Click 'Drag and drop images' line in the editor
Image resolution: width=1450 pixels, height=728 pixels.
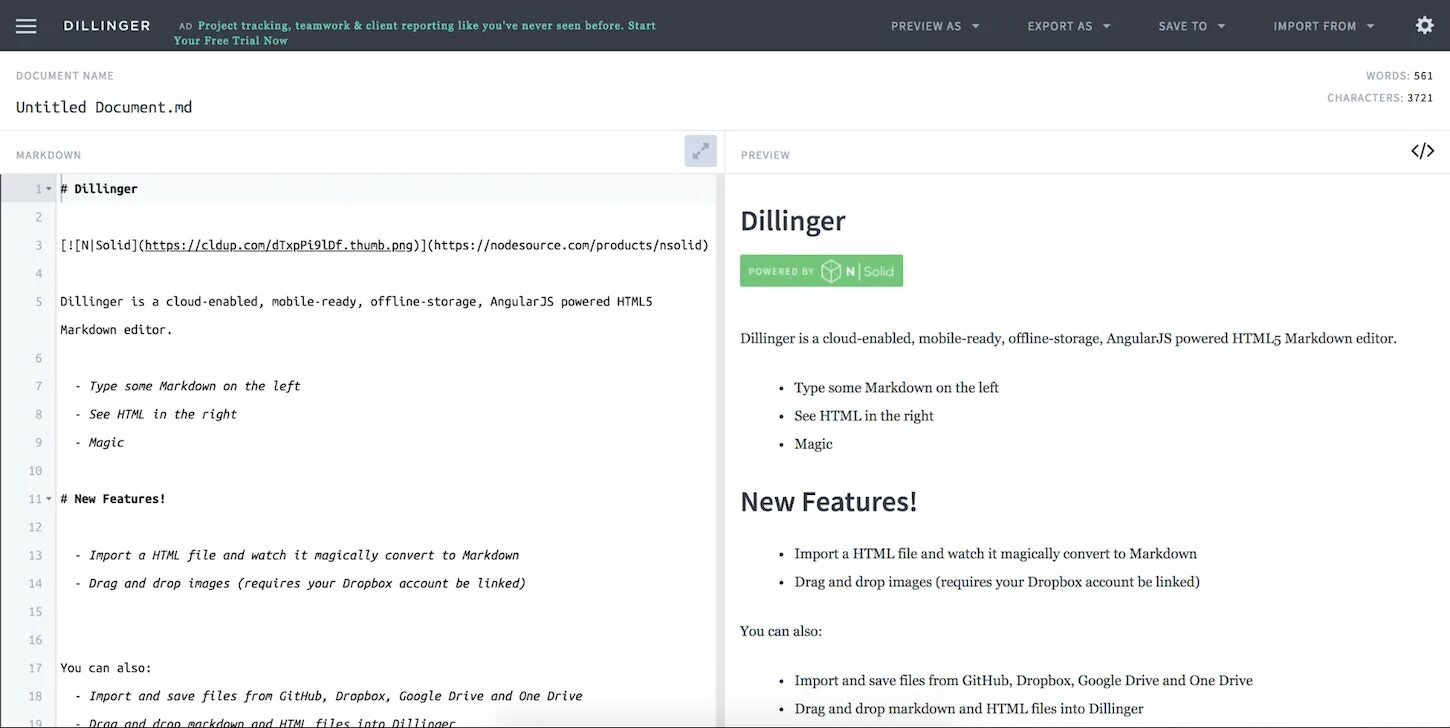tap(300, 583)
